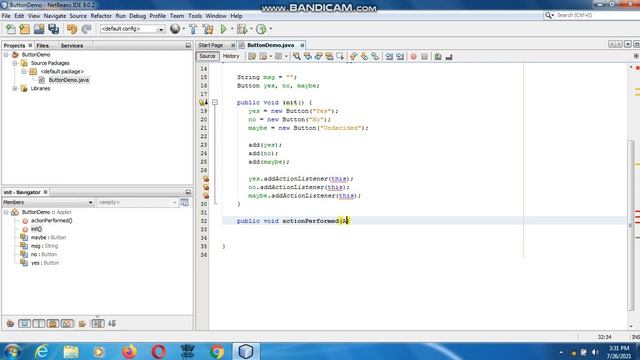Click the Toggle Bookmark editor toolbar icon

click(x=375, y=57)
